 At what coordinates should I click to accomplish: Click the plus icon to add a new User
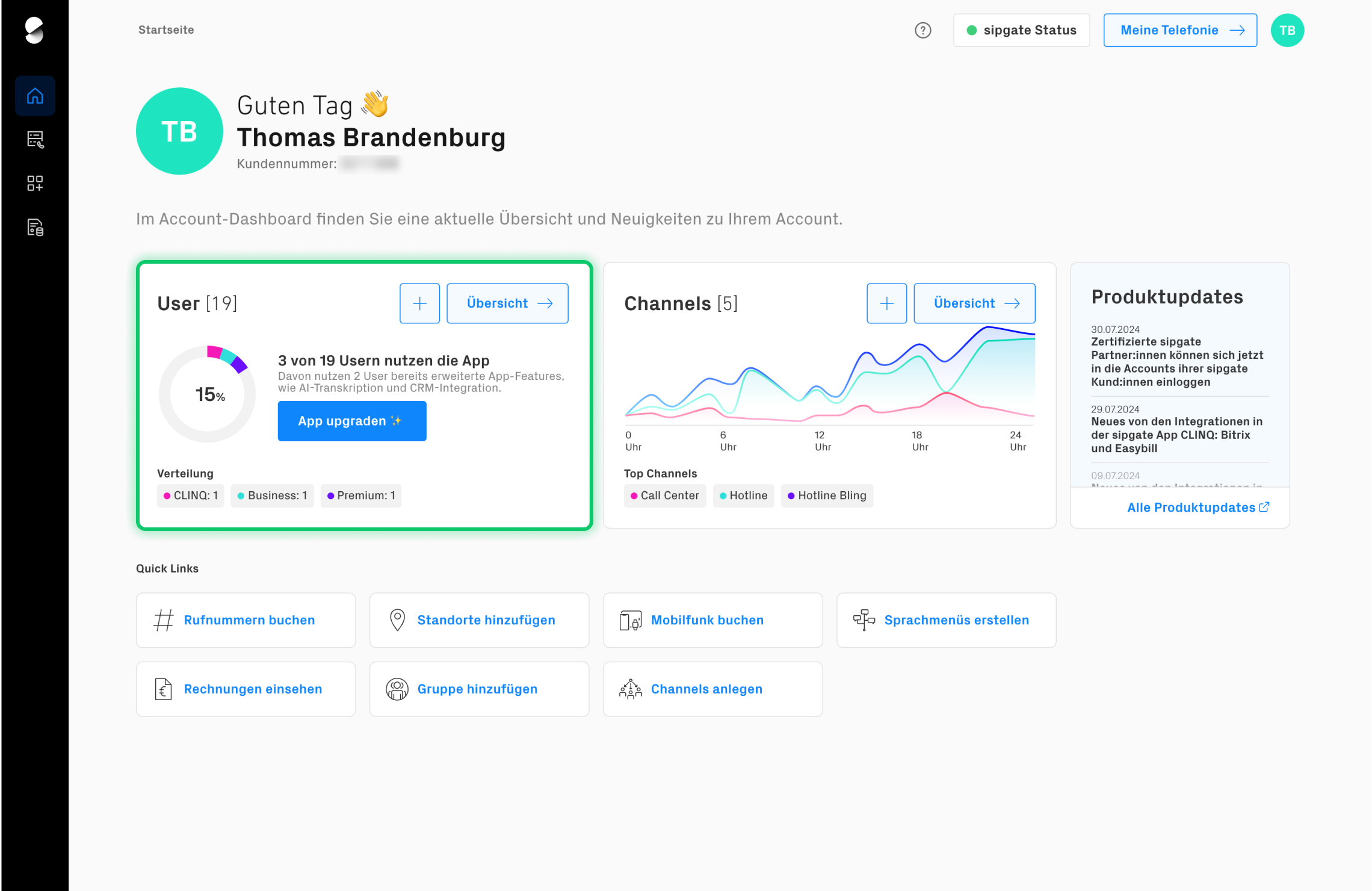click(419, 303)
